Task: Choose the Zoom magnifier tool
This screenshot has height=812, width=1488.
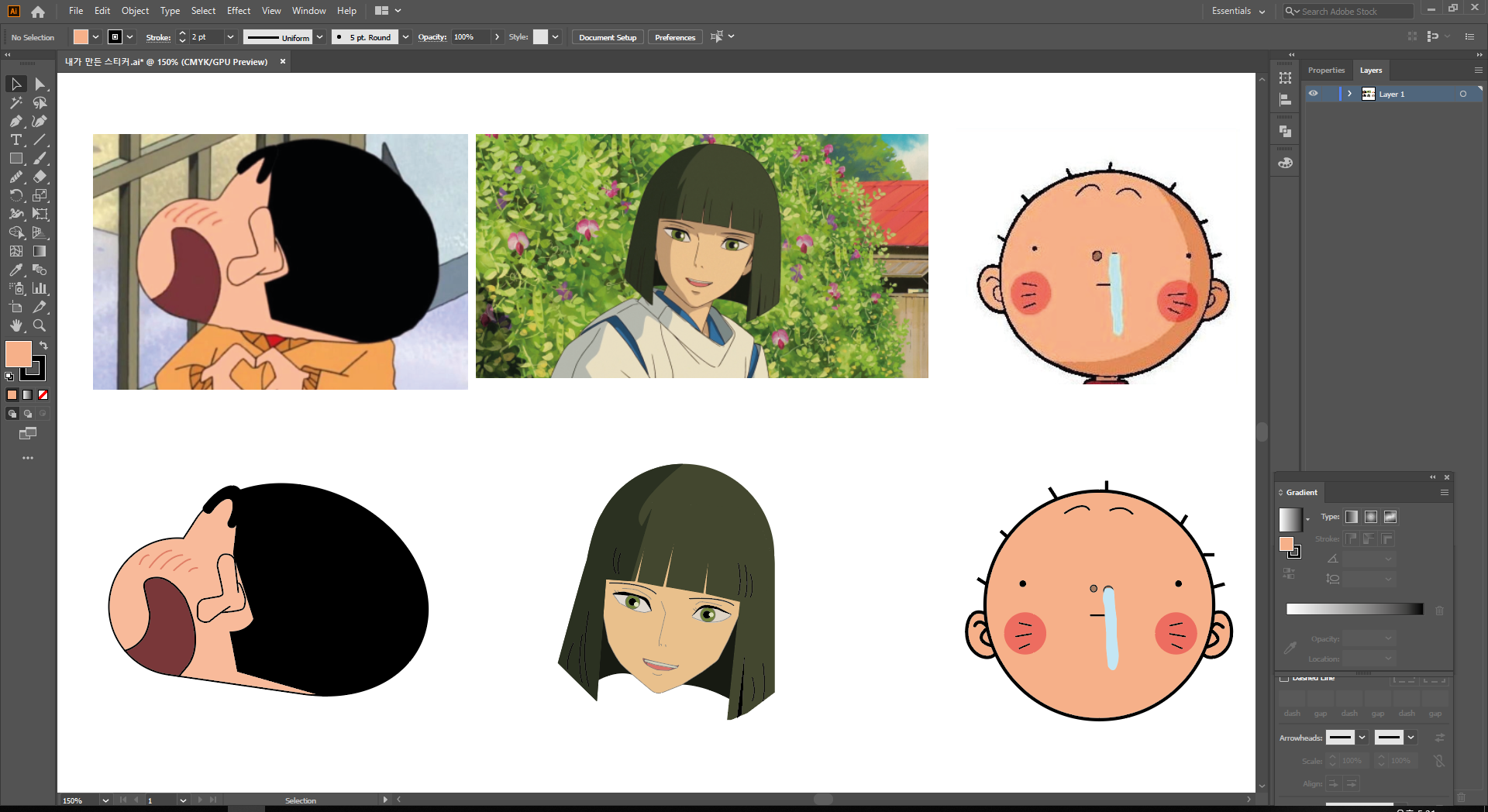Action: pyautogui.click(x=40, y=325)
